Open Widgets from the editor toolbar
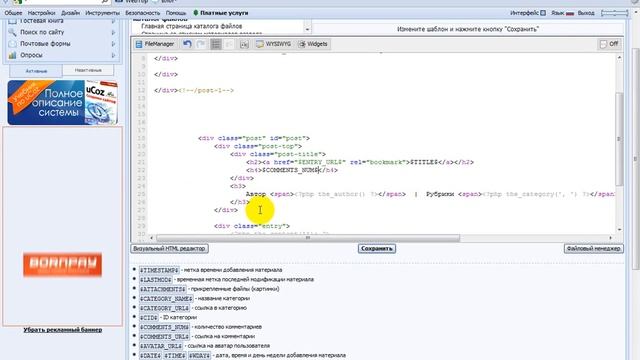 click(313, 44)
